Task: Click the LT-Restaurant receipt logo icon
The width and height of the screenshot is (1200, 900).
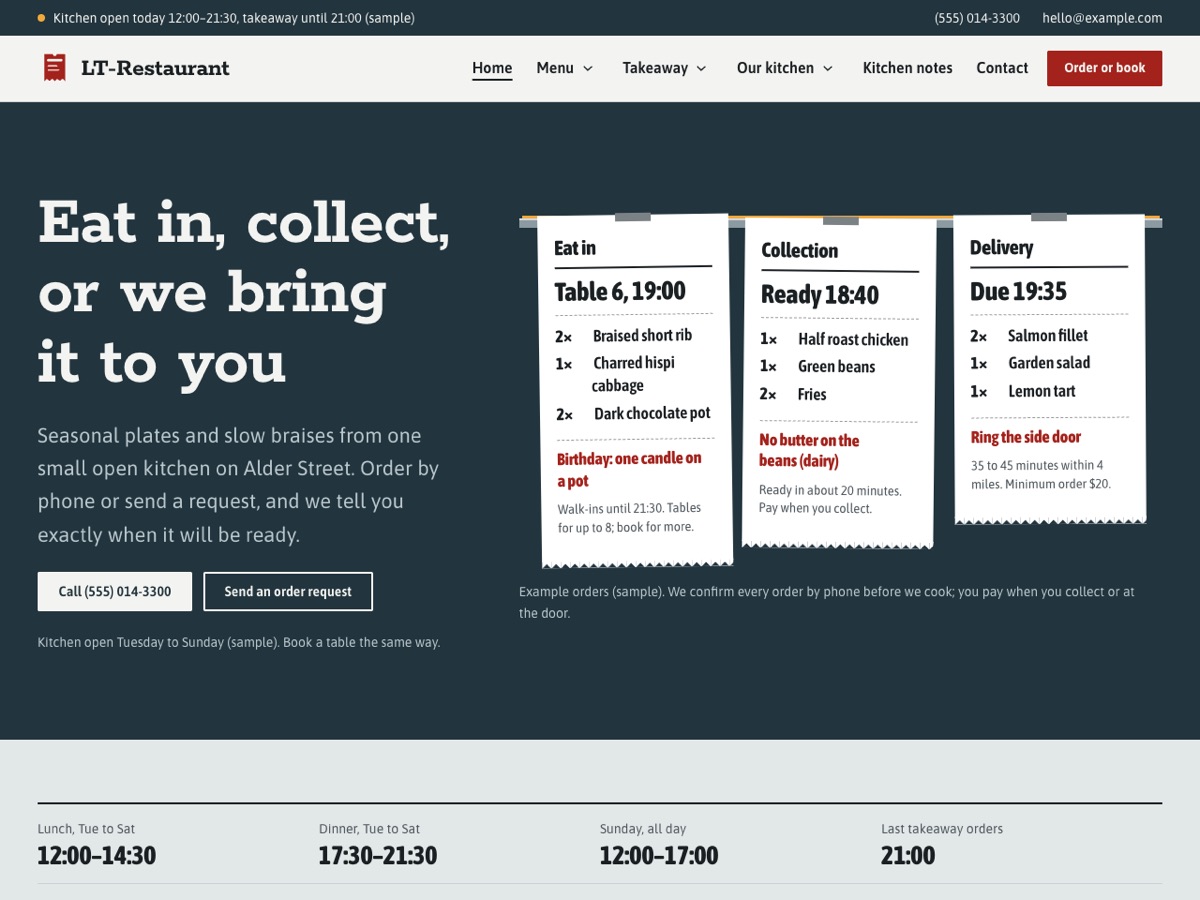Action: [55, 68]
